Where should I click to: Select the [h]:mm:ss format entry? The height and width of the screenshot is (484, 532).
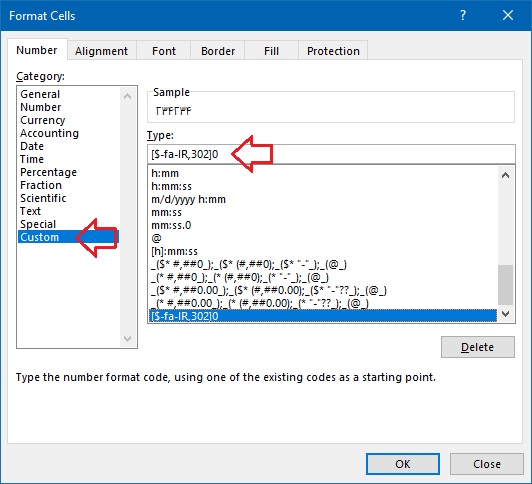pos(174,251)
